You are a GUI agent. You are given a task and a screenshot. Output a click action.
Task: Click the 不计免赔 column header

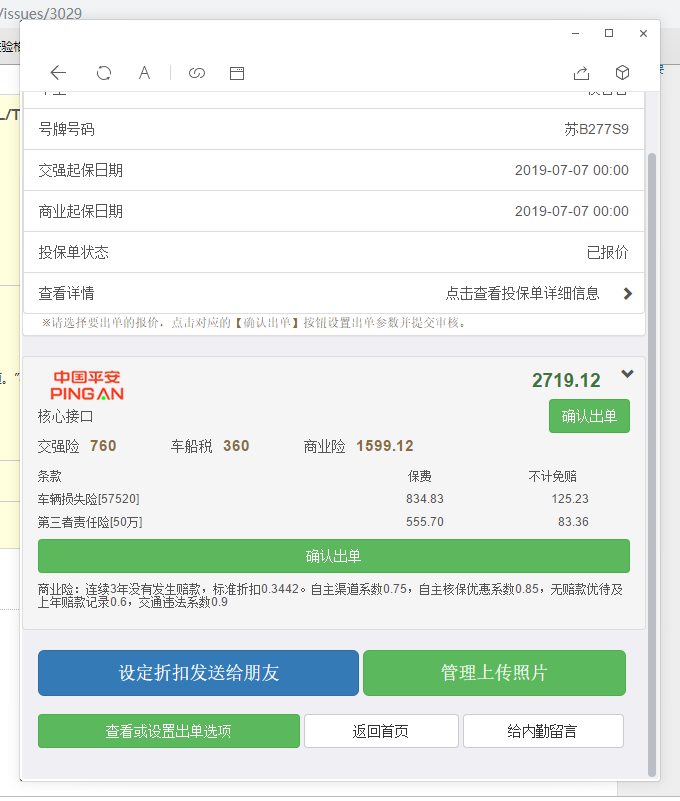pos(552,477)
